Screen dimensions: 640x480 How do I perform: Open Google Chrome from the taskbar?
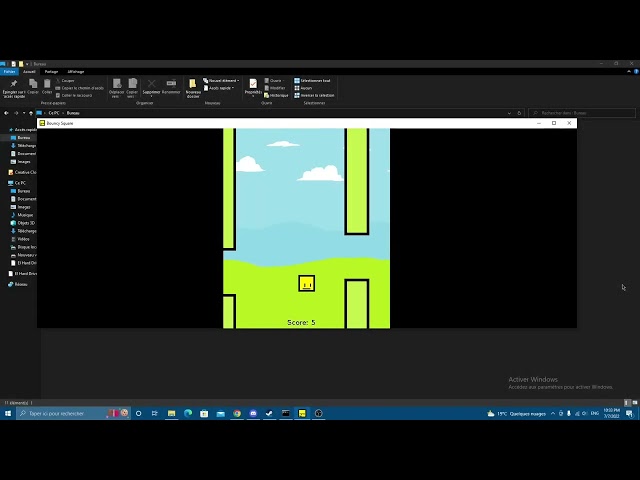coord(237,413)
